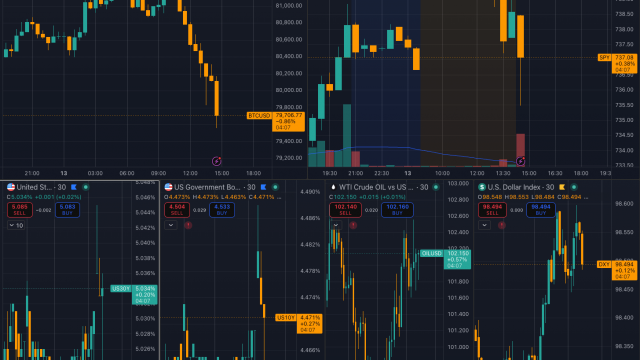Click the oil drop icon on WTI Crude chart
Image resolution: width=640 pixels, height=360 pixels.
333,187
